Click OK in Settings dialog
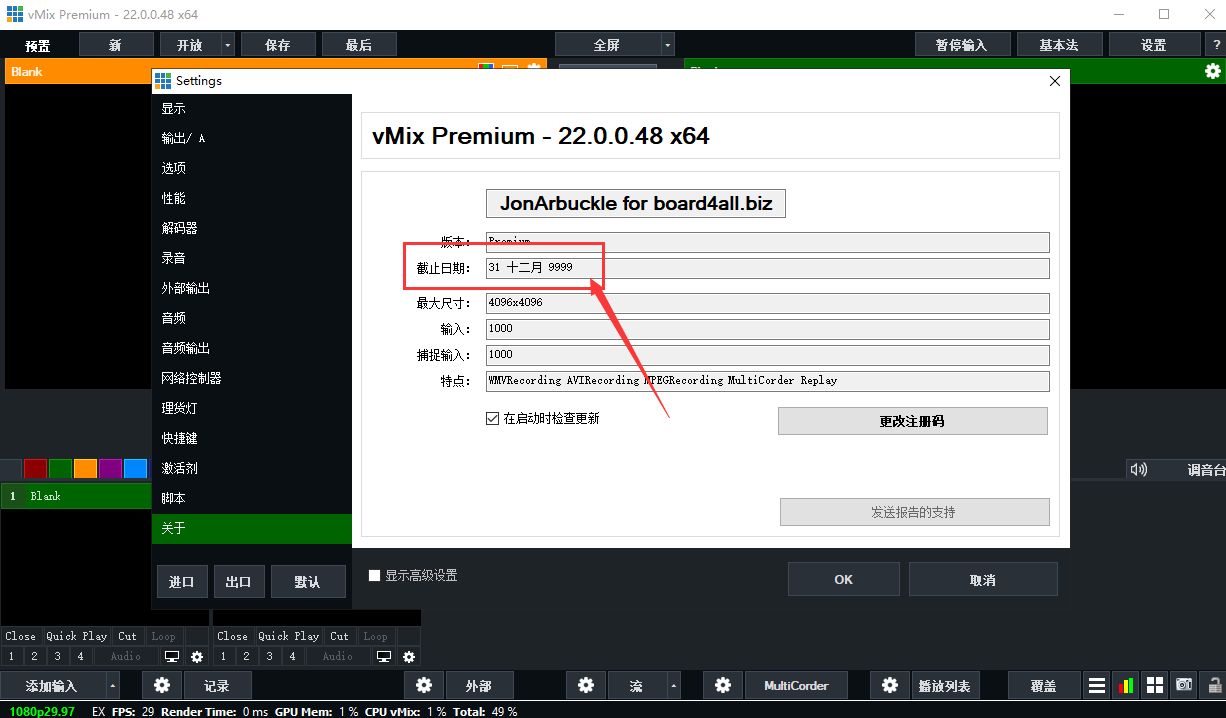Screen dimensions: 1226x718 point(844,579)
